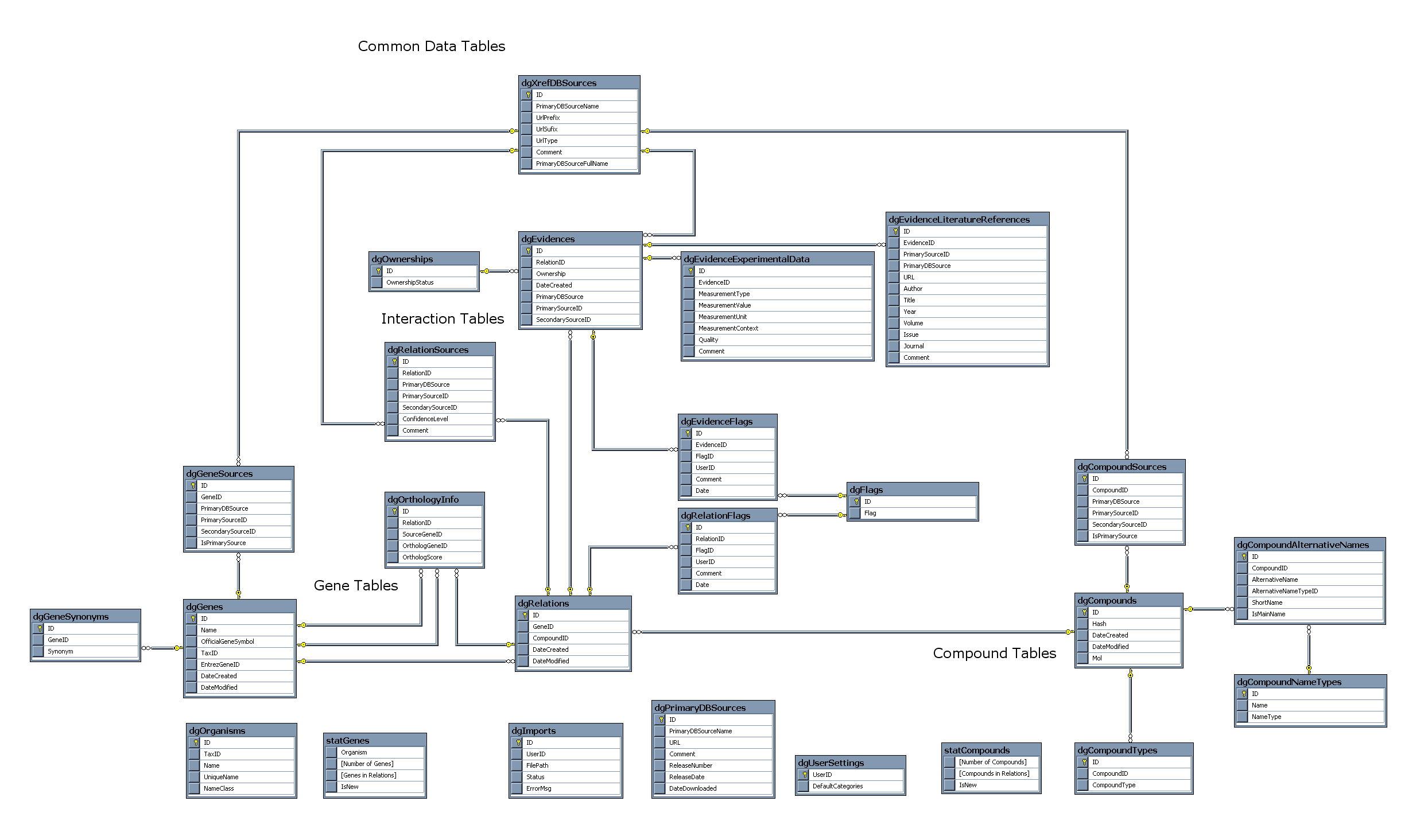Select the UniqueName column in dgOrganisms
The height and width of the screenshot is (840, 1424).
pos(242,777)
